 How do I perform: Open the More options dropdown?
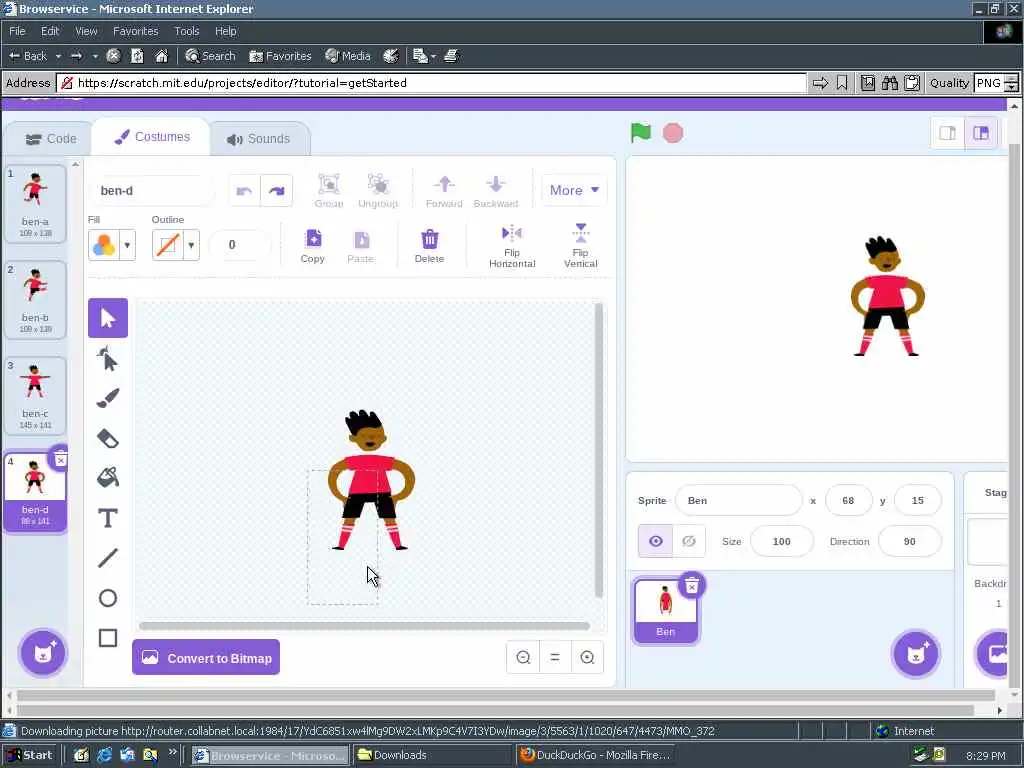574,190
